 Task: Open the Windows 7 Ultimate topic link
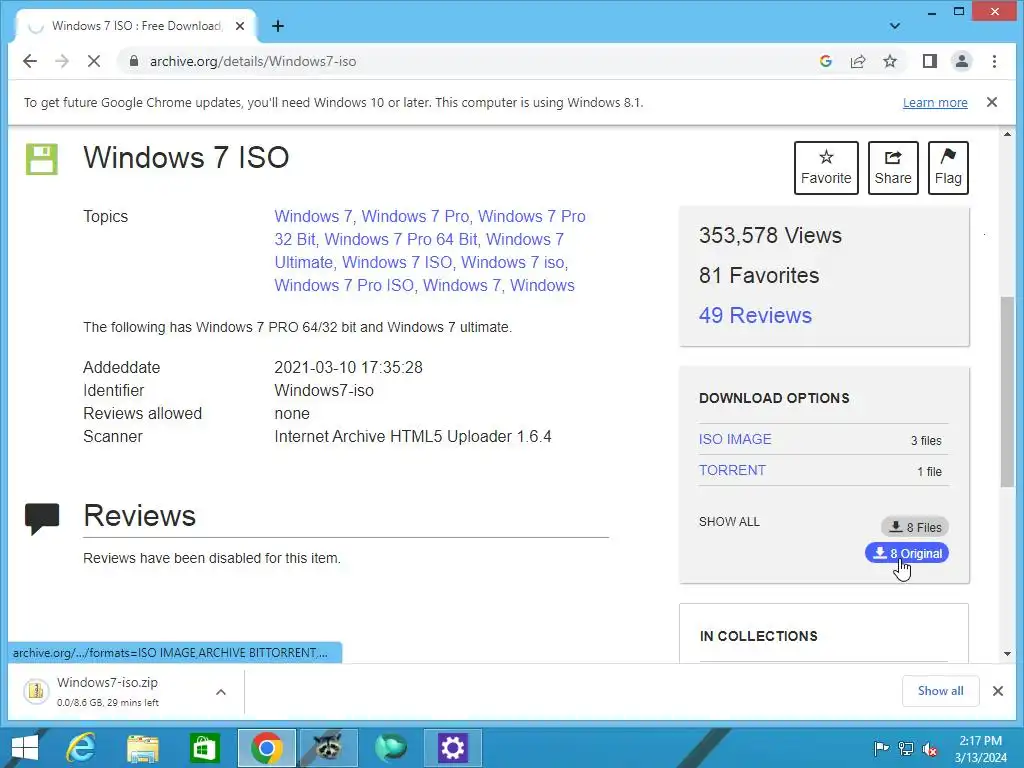point(419,251)
